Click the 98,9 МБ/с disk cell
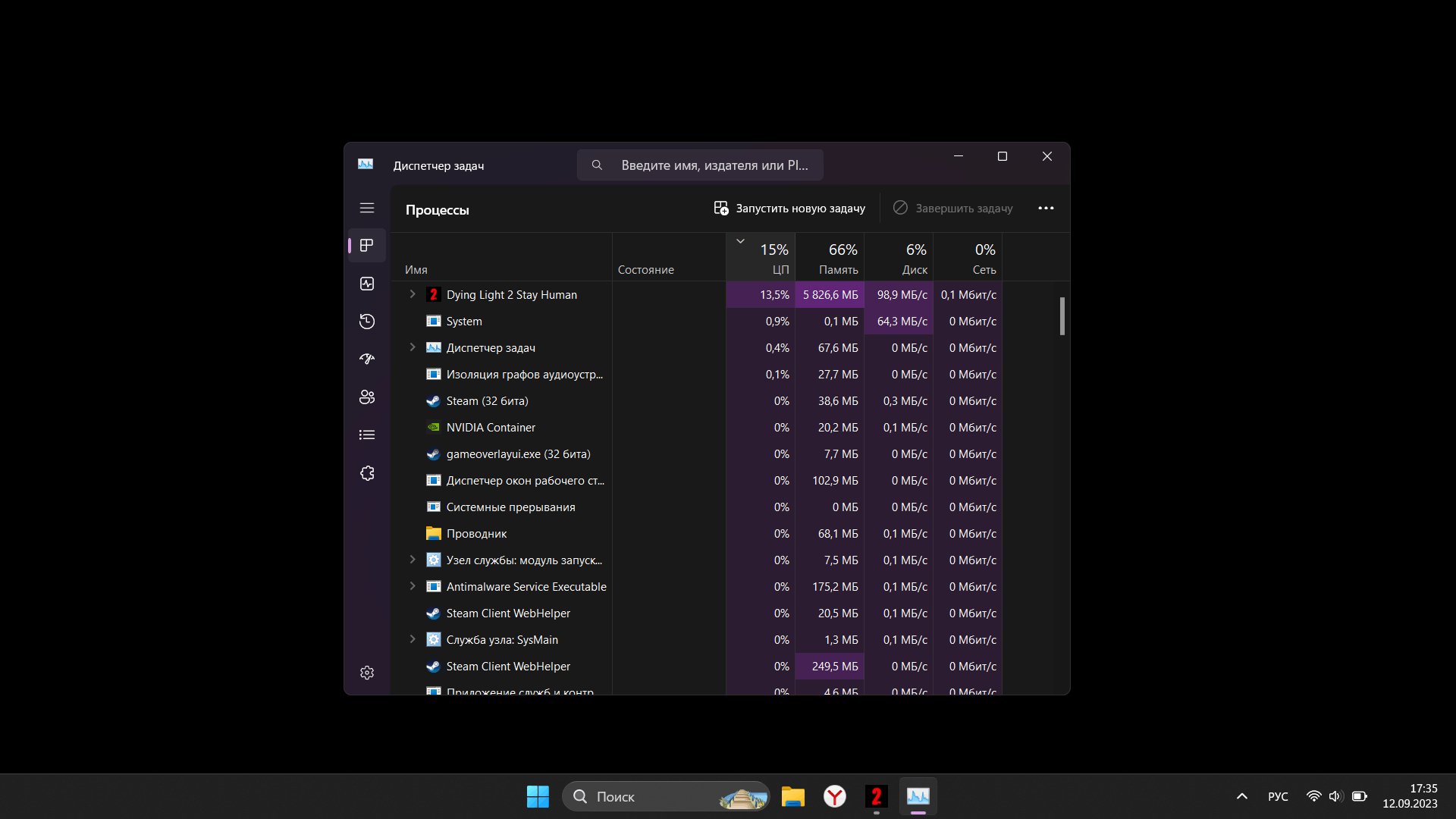 pos(899,295)
